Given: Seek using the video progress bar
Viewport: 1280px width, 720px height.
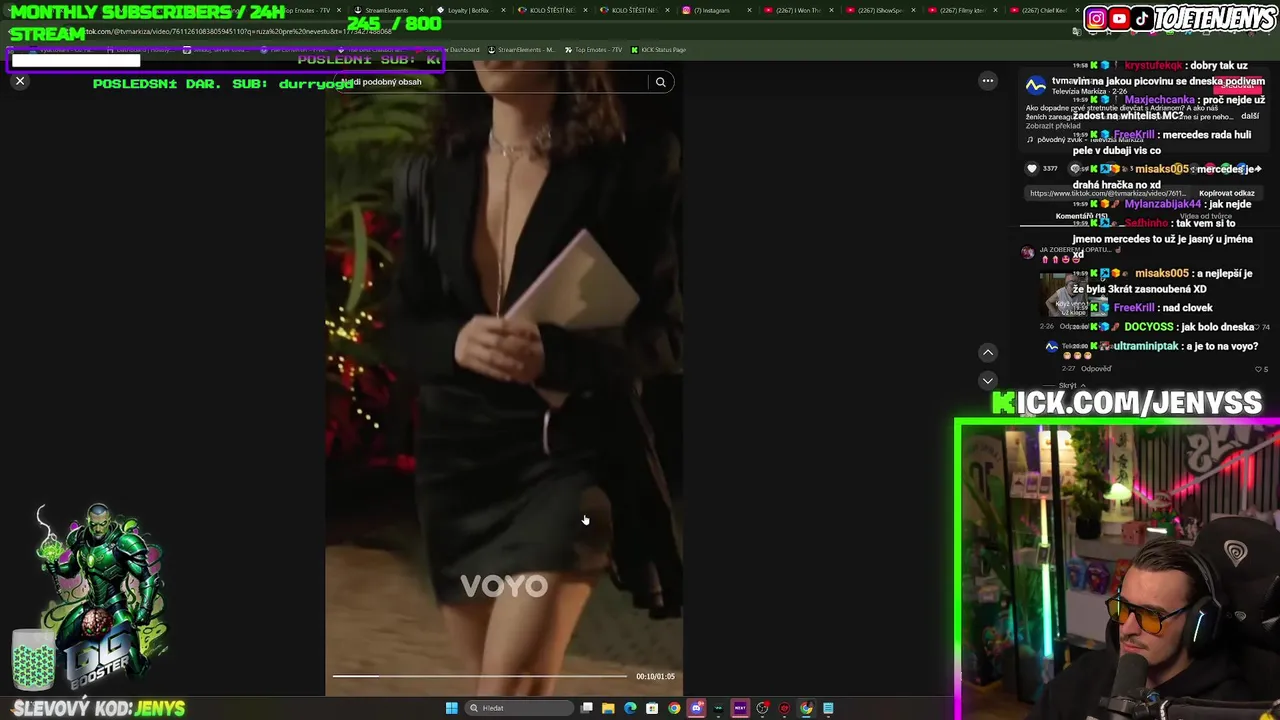Looking at the screenshot, I should click(480, 677).
